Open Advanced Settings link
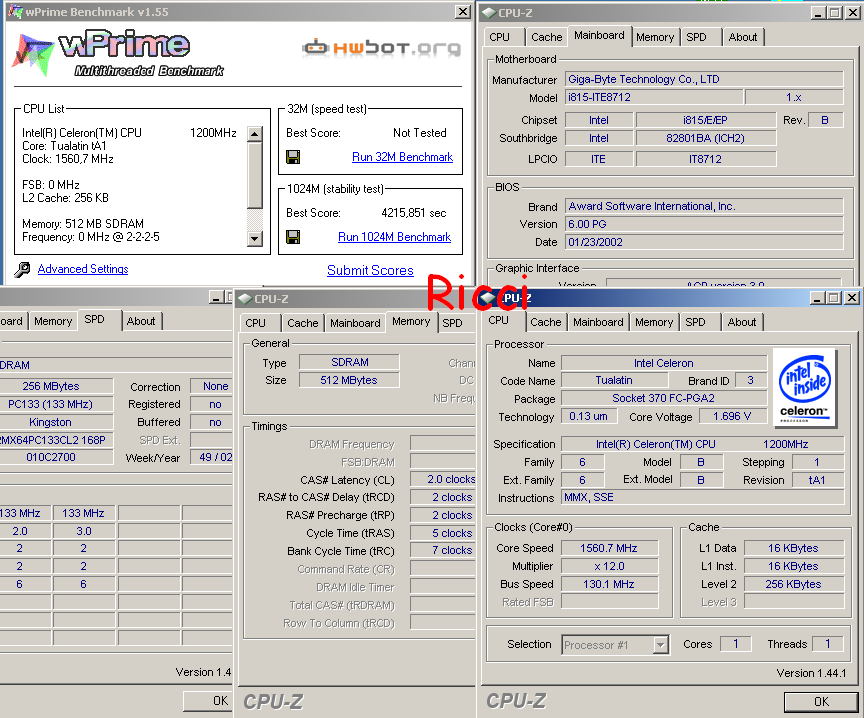Viewport: 864px width, 718px height. point(83,269)
